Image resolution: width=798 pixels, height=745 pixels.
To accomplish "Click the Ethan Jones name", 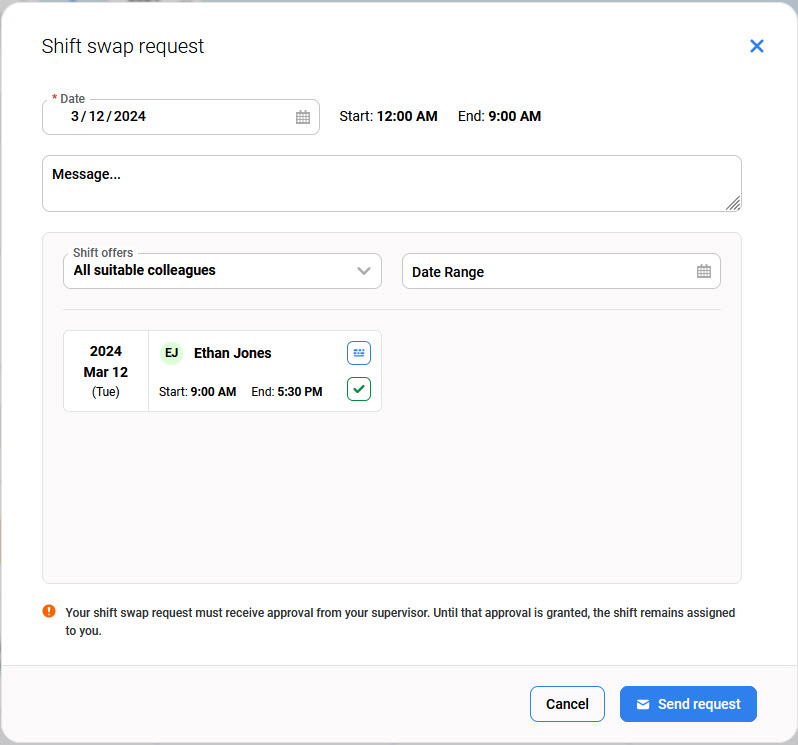I will click(232, 353).
